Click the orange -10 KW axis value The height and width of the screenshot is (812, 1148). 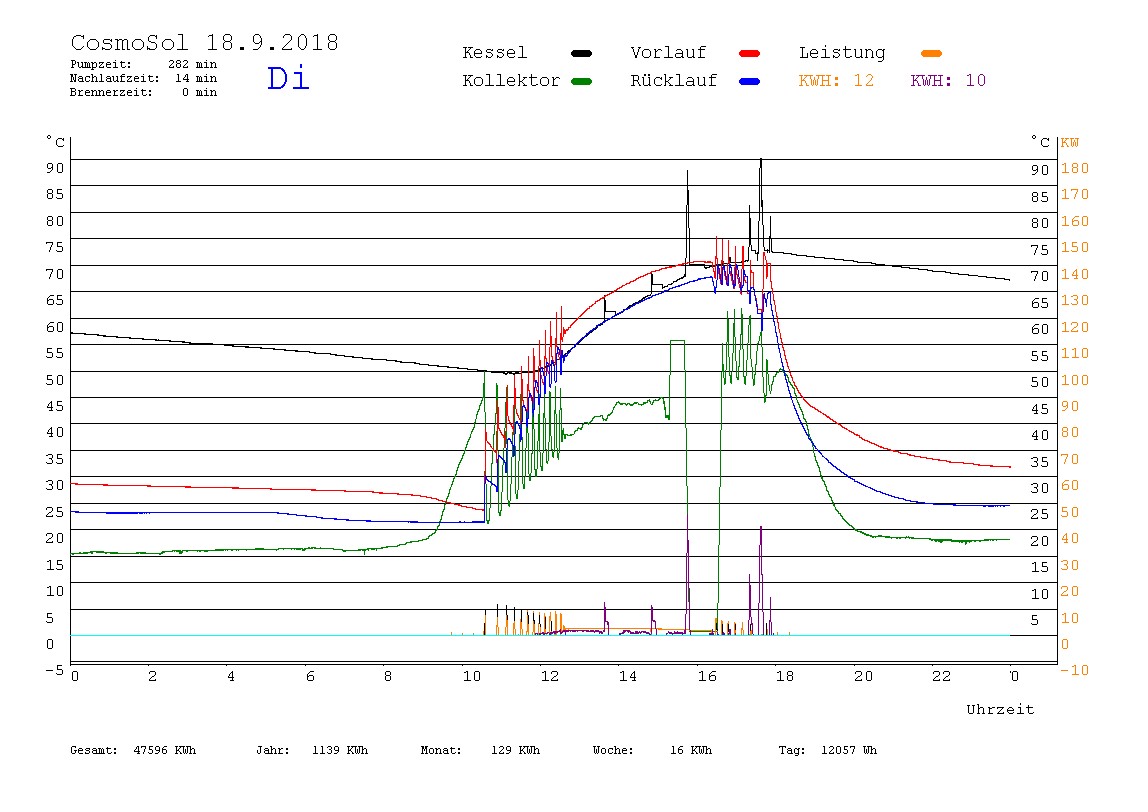coord(1074,670)
